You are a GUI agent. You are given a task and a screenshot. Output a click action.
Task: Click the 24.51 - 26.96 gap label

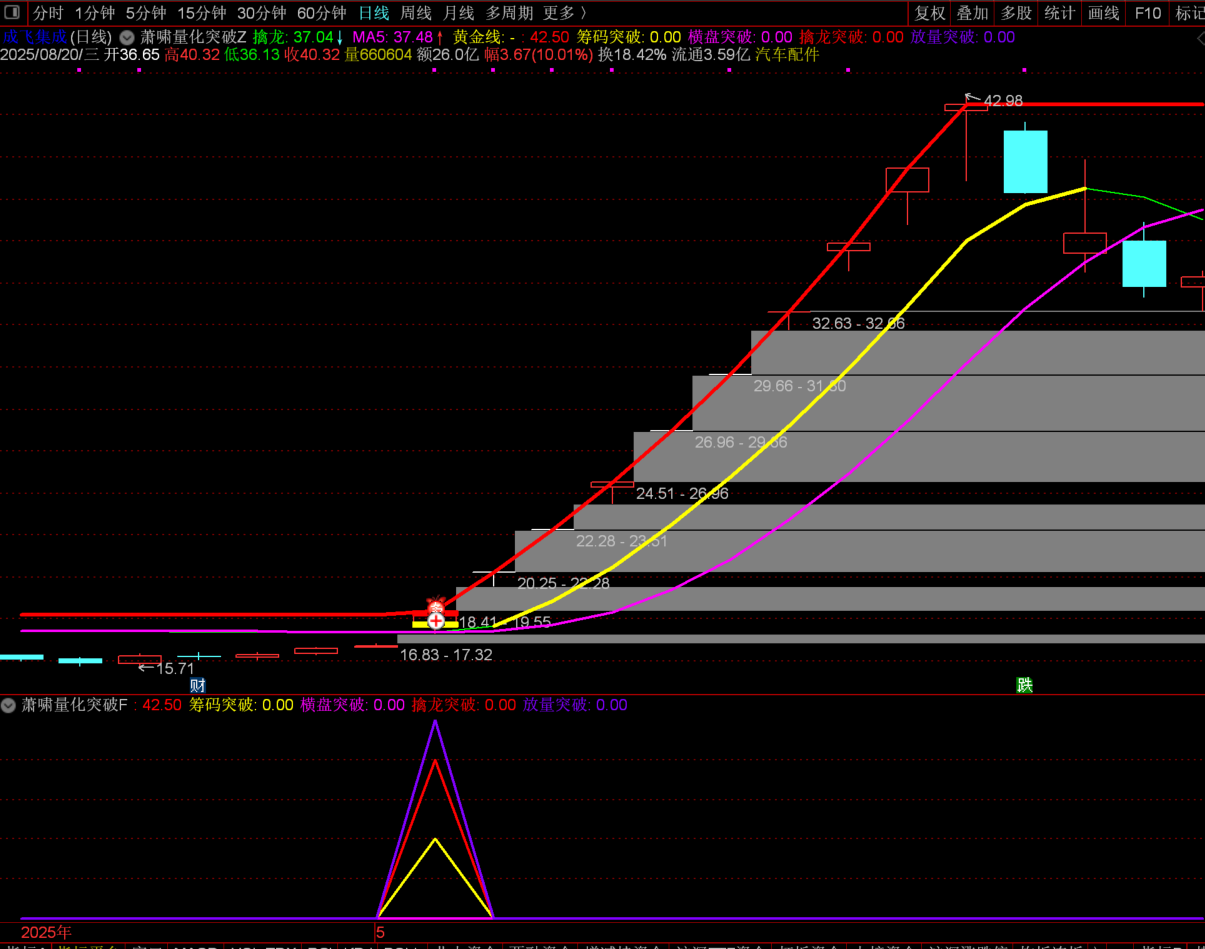point(682,494)
